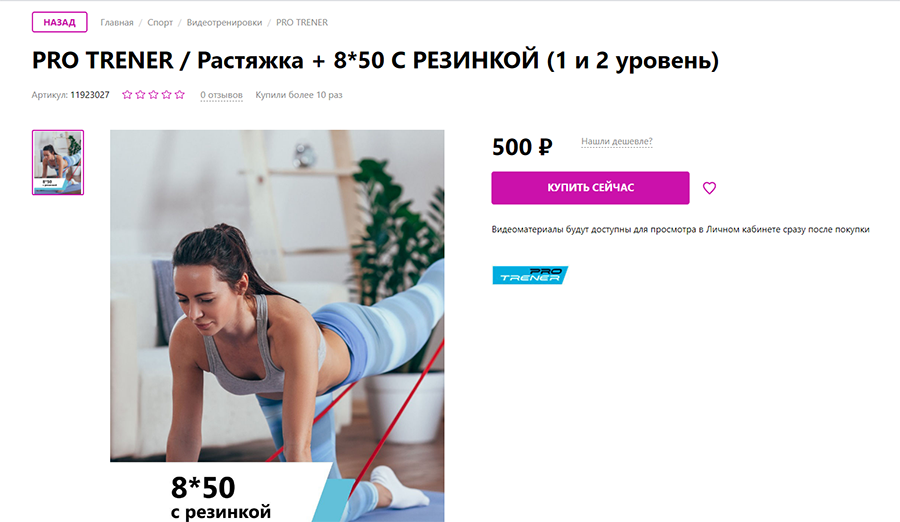900x522 pixels.
Task: Click Нашли дешевле? link
Action: pos(616,141)
